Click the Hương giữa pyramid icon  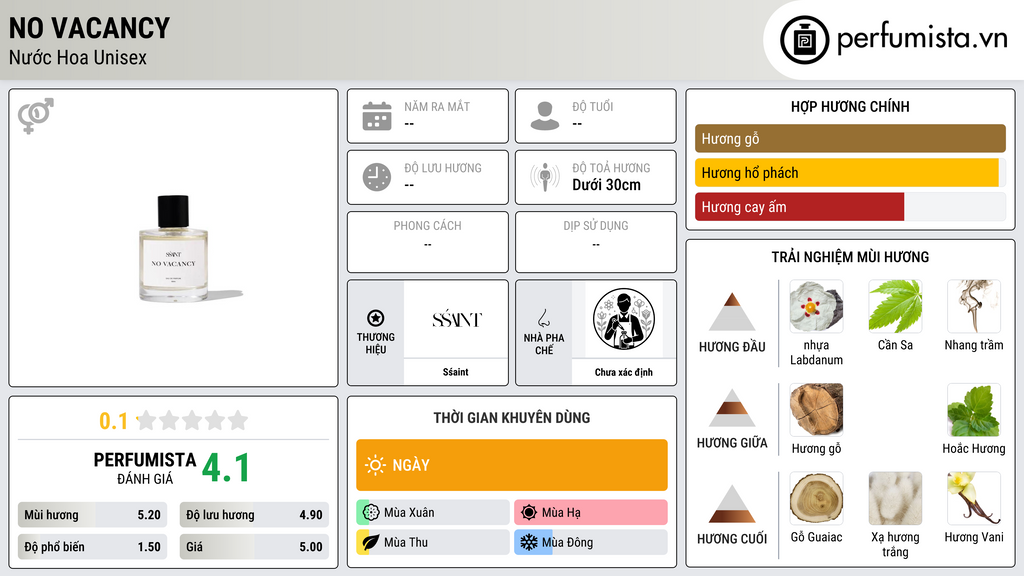click(732, 408)
